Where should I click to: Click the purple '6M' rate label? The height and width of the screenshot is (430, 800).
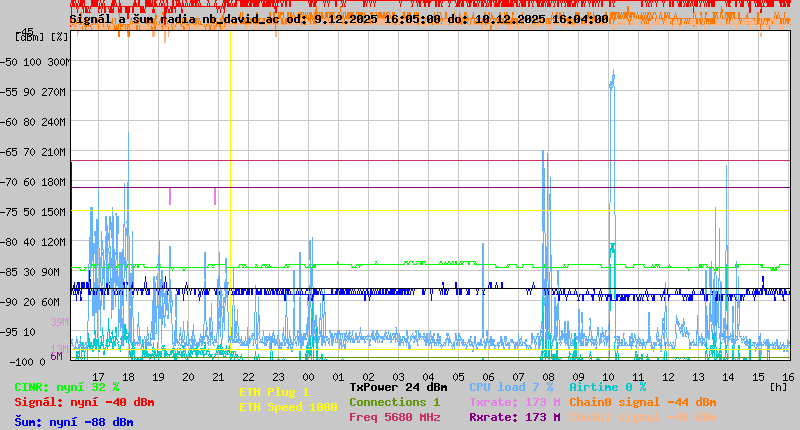[x=57, y=356]
